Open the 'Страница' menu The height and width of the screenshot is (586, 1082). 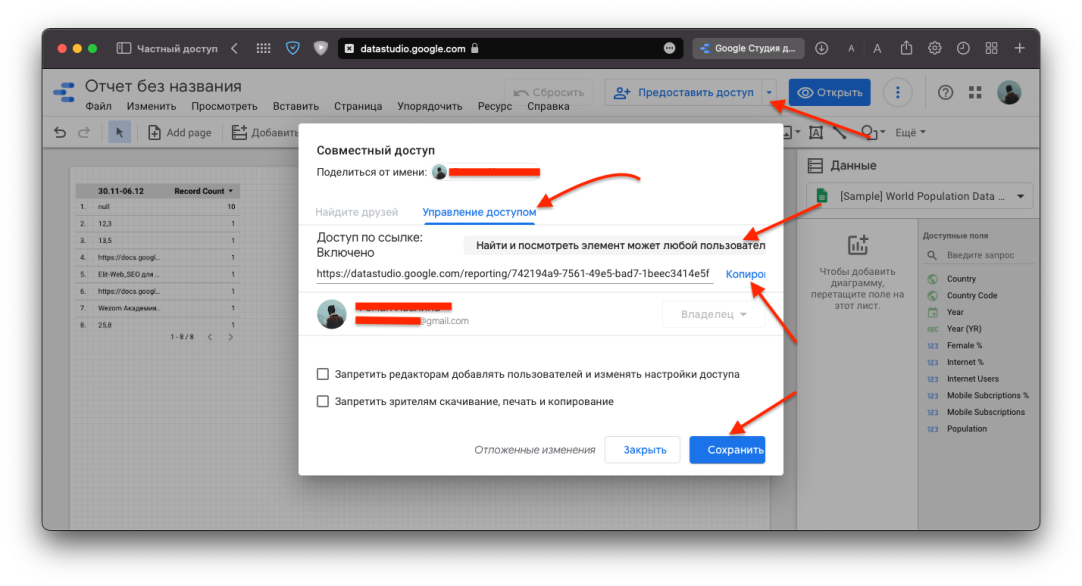coord(358,106)
